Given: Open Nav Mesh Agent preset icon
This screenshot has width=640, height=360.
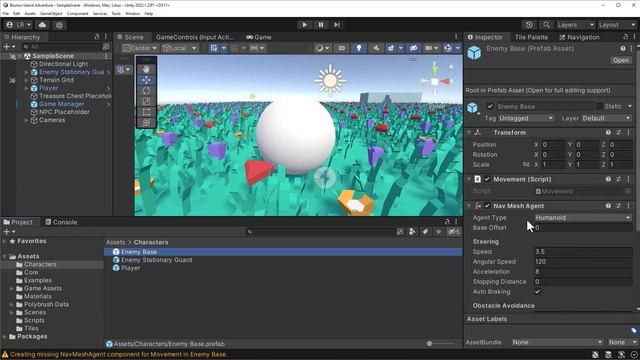Looking at the screenshot, I should pyautogui.click(x=618, y=206).
